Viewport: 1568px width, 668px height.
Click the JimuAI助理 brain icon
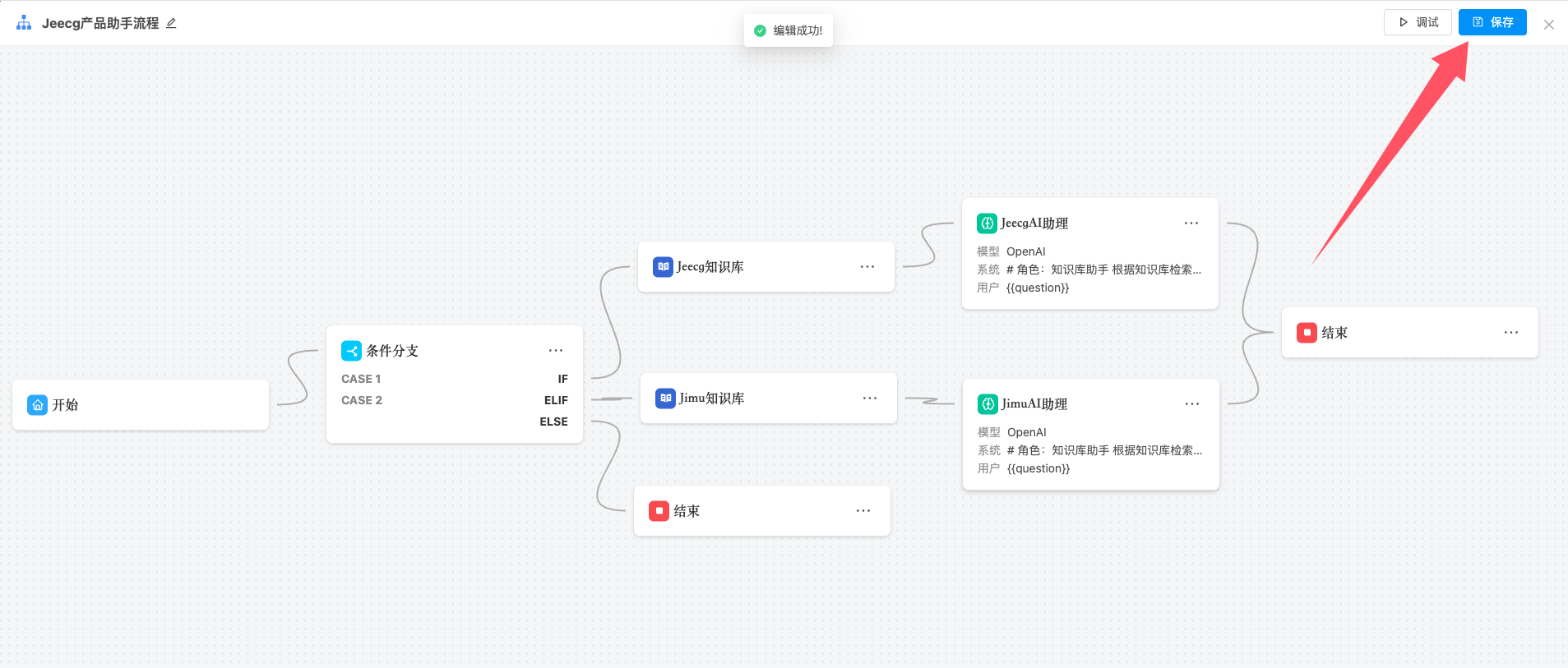tap(988, 404)
